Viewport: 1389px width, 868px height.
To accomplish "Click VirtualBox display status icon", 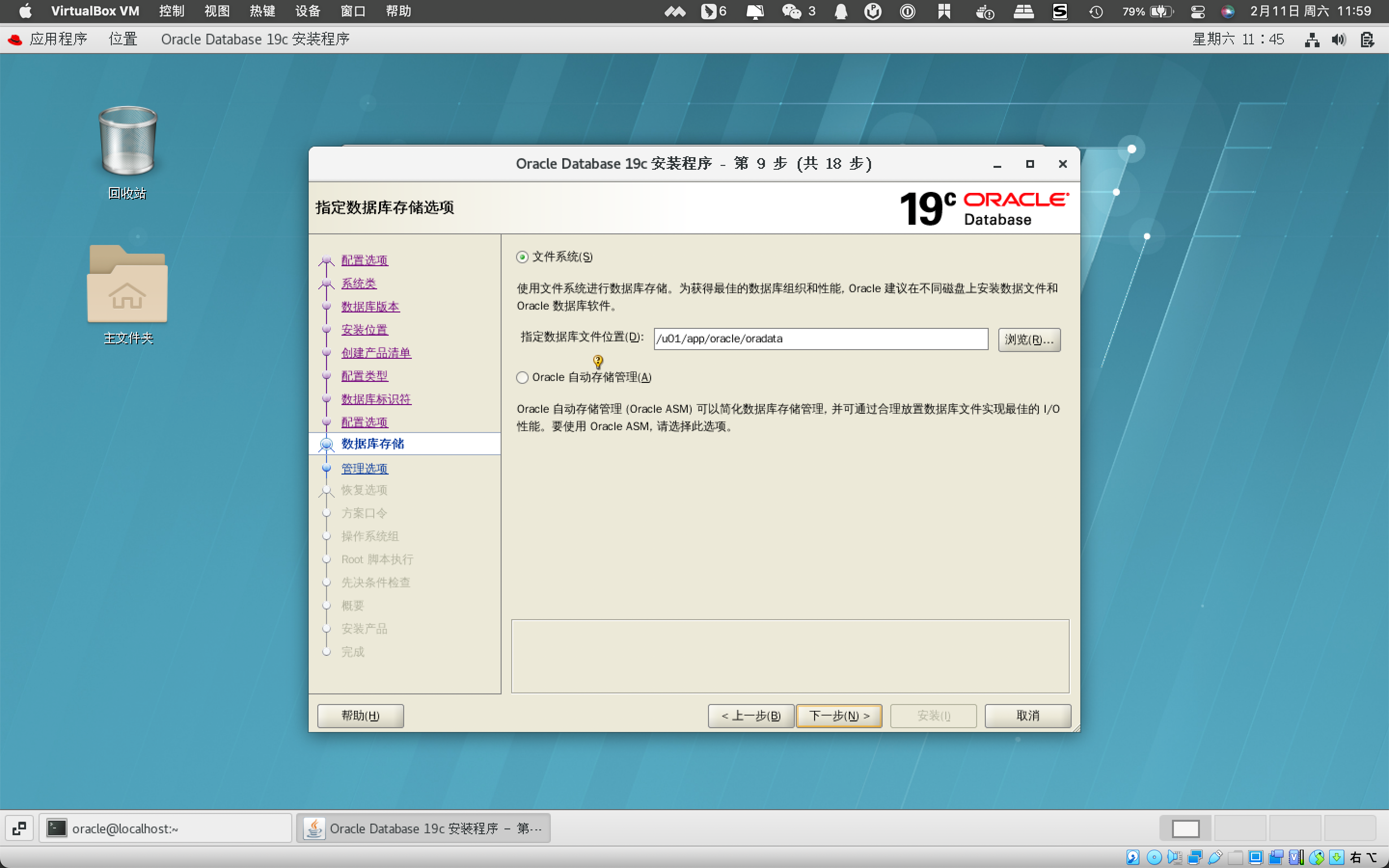I will coord(1255,857).
